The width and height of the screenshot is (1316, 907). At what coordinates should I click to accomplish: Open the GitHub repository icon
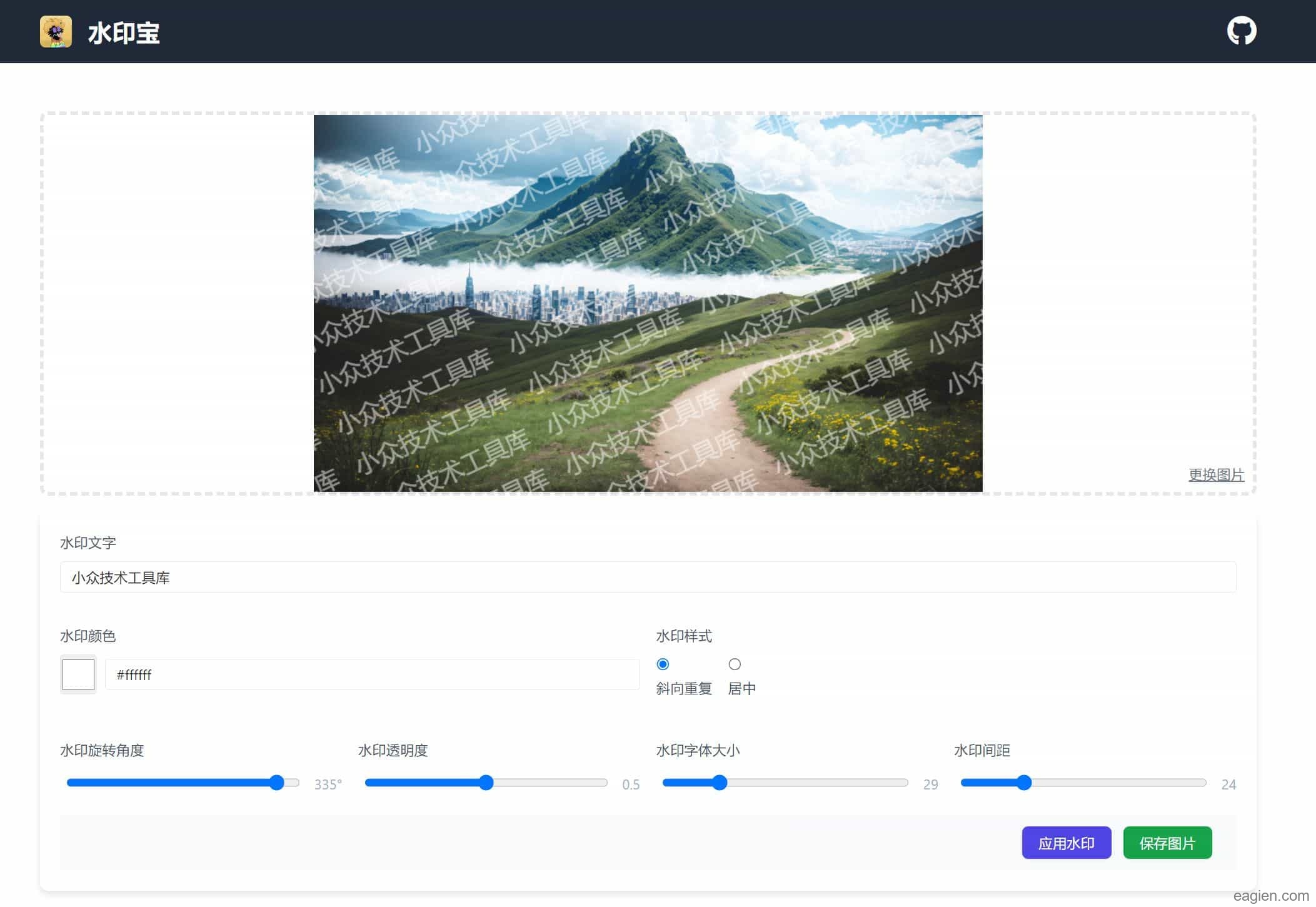(x=1241, y=31)
